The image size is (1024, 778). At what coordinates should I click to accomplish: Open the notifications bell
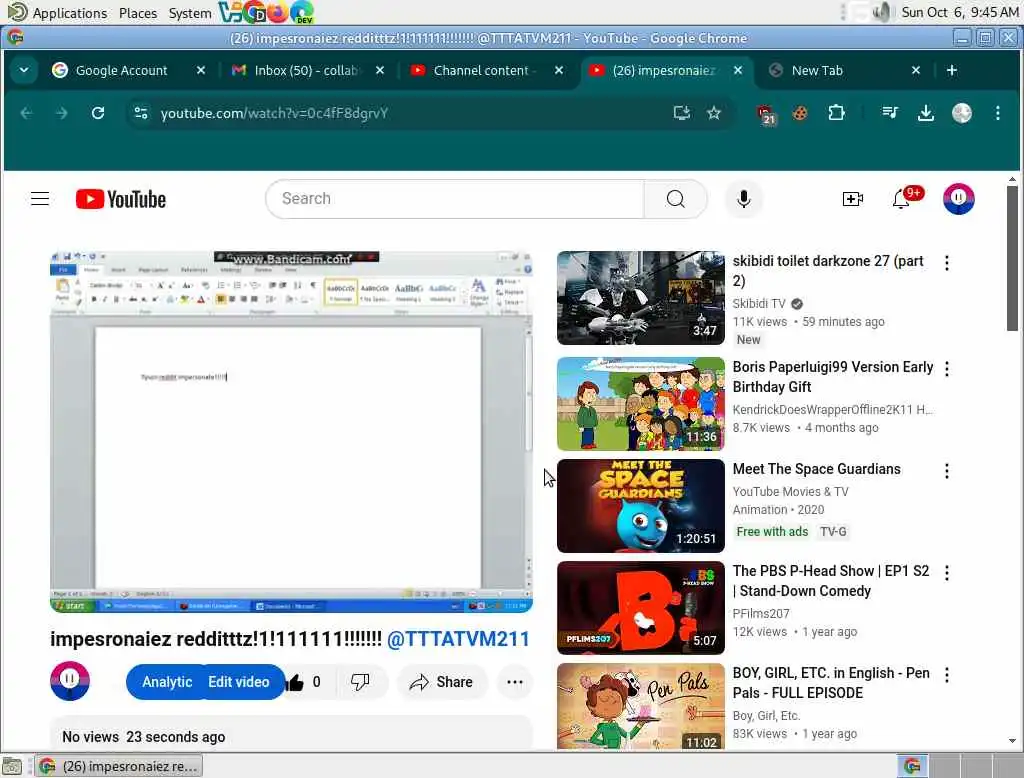click(x=902, y=199)
